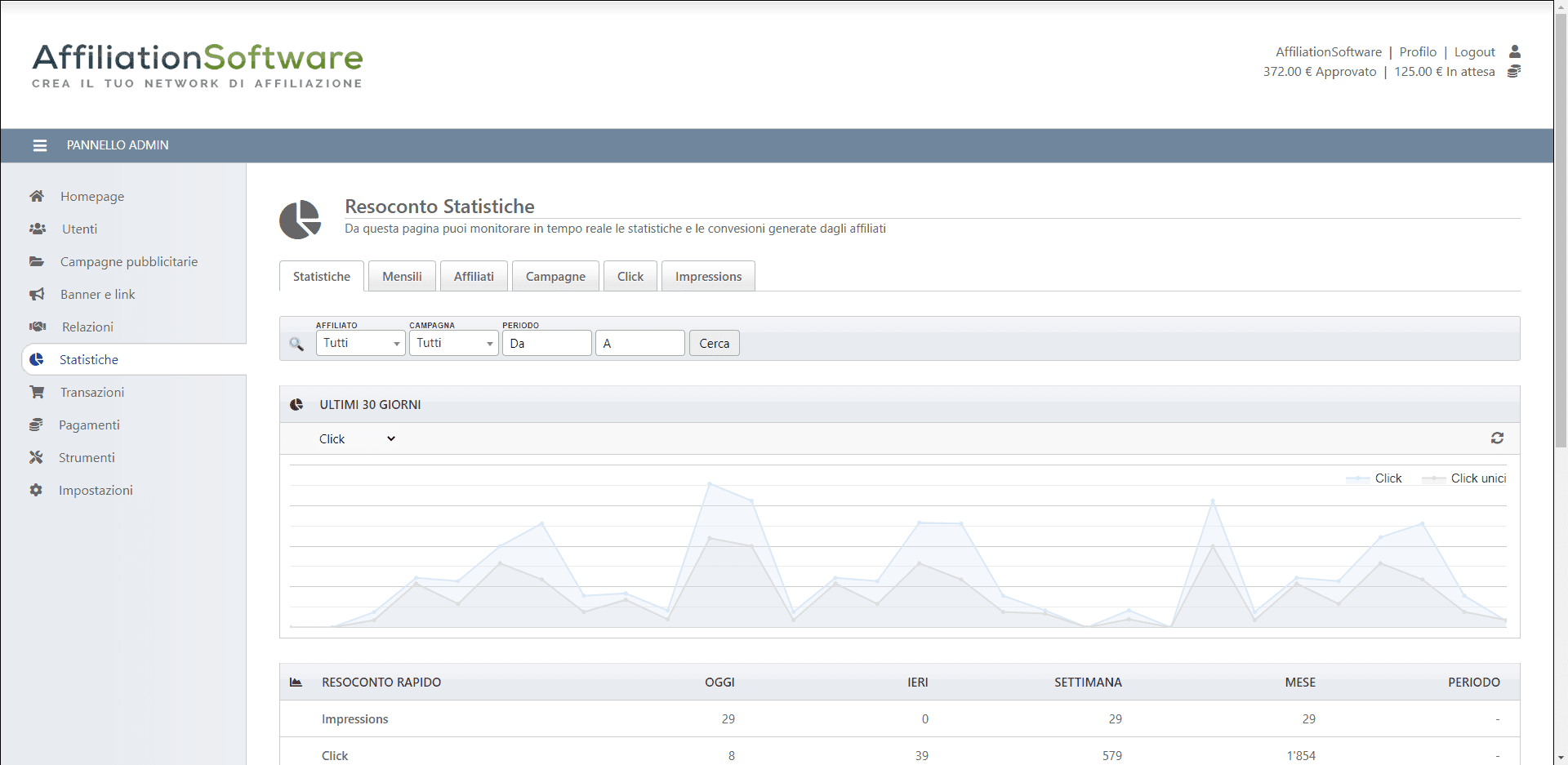
Task: Click the hamburger menu icon
Action: [39, 145]
